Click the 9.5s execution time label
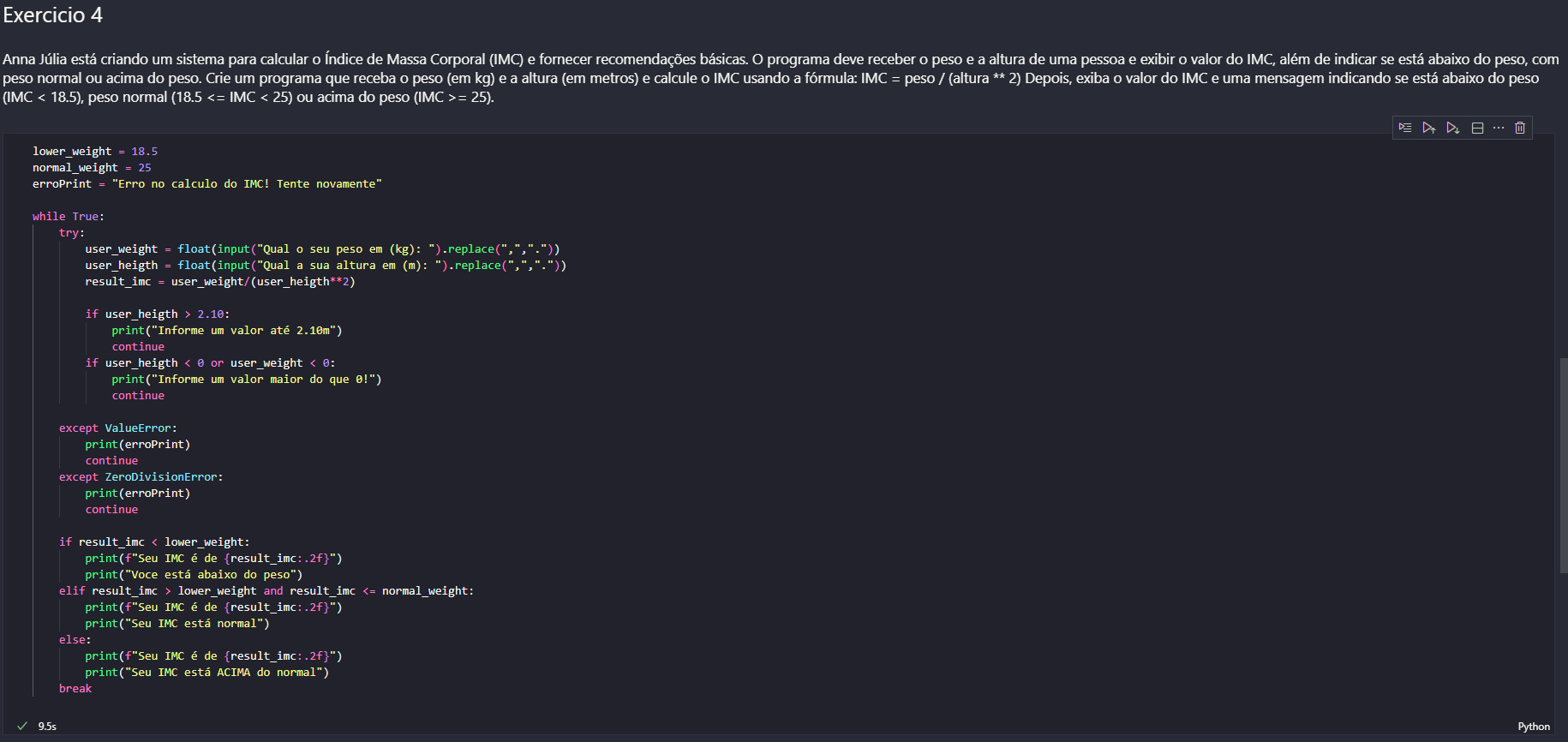1568x742 pixels. (47, 727)
